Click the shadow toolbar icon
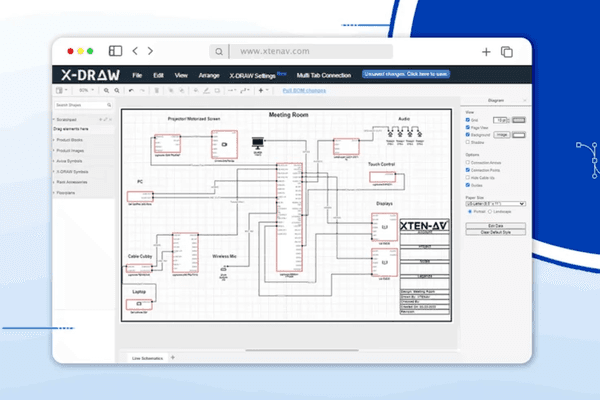 217,91
